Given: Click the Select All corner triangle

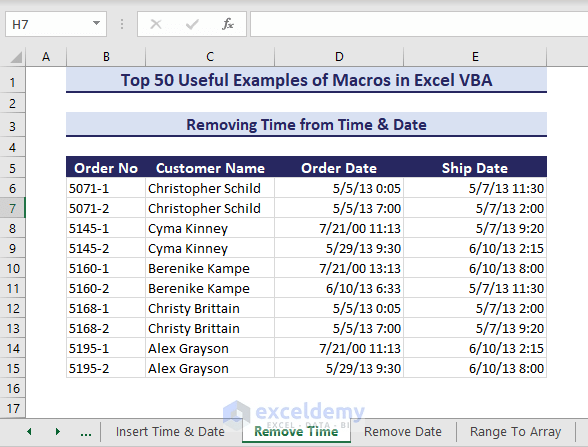Looking at the screenshot, I should [16, 57].
